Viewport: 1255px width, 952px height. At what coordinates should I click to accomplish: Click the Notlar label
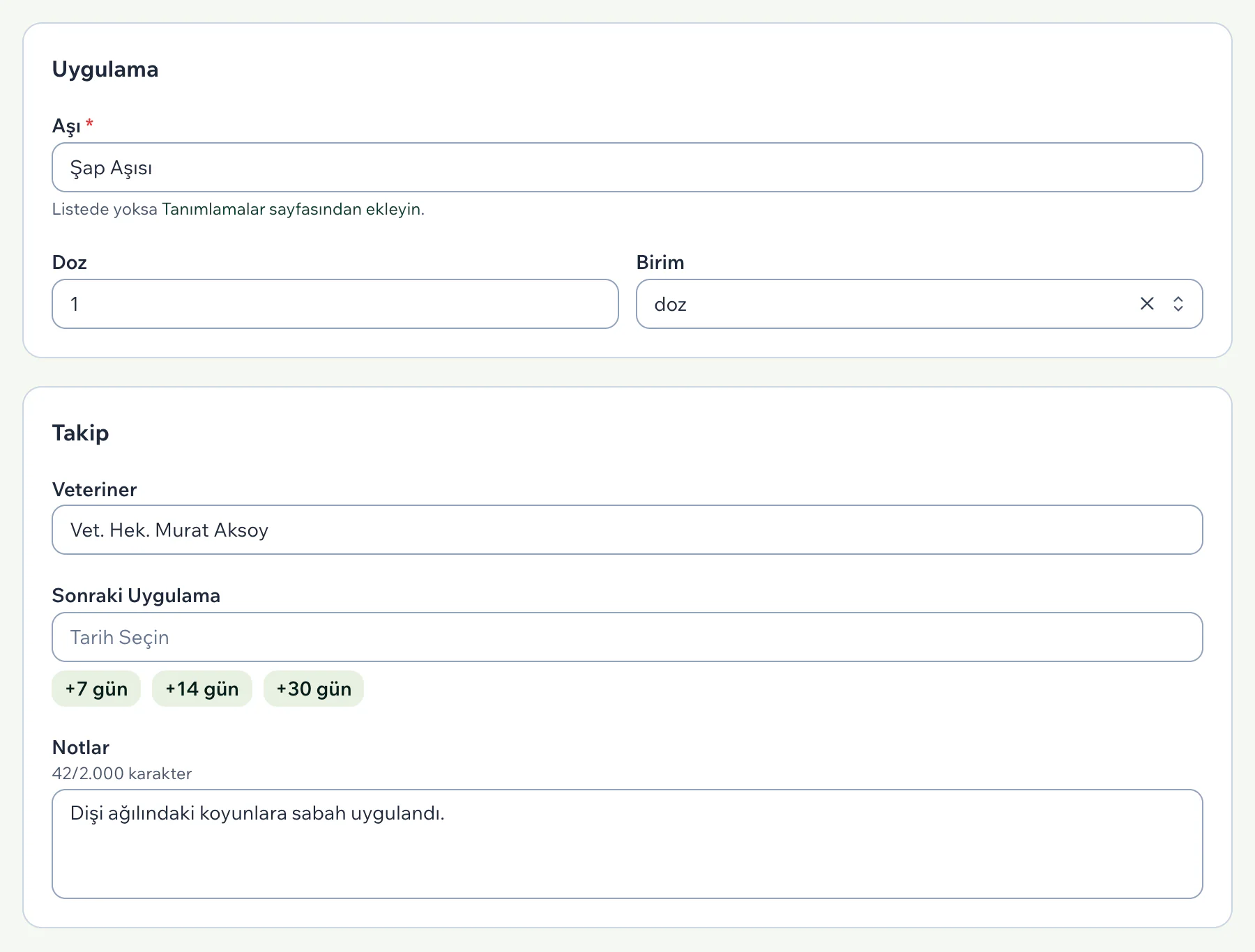point(81,748)
